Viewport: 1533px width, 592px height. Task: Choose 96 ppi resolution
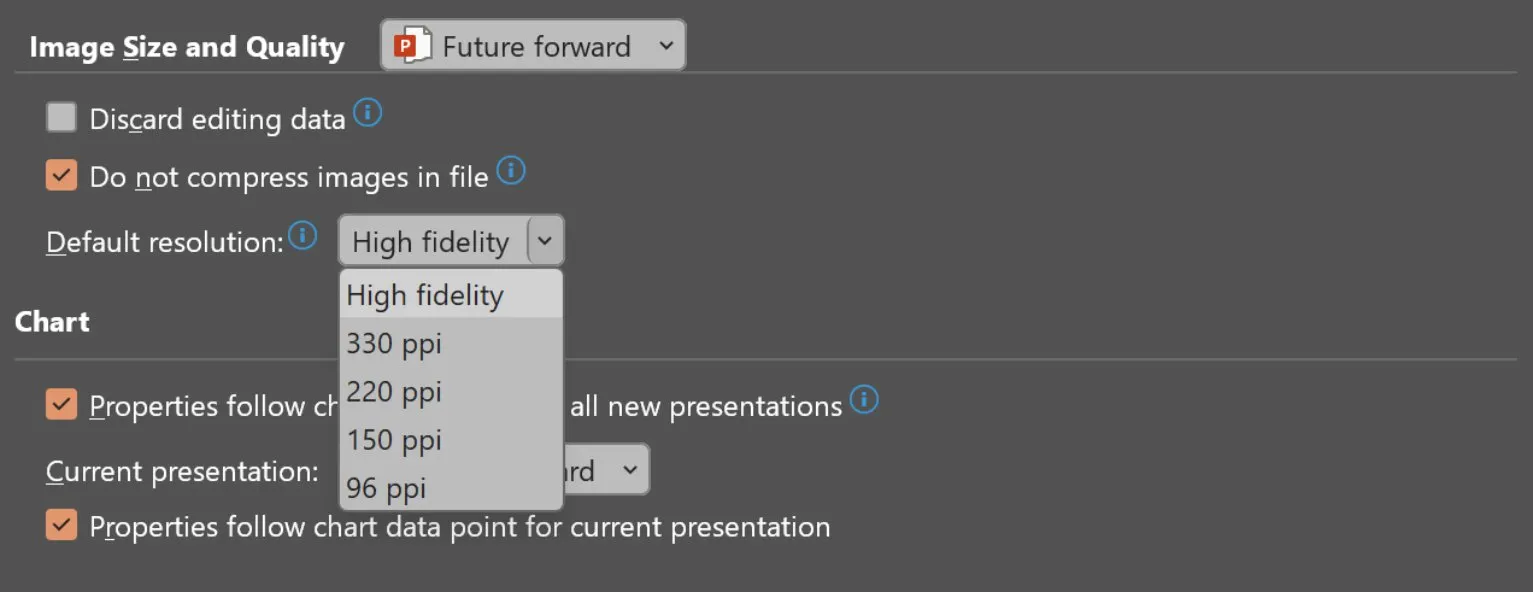click(x=386, y=488)
